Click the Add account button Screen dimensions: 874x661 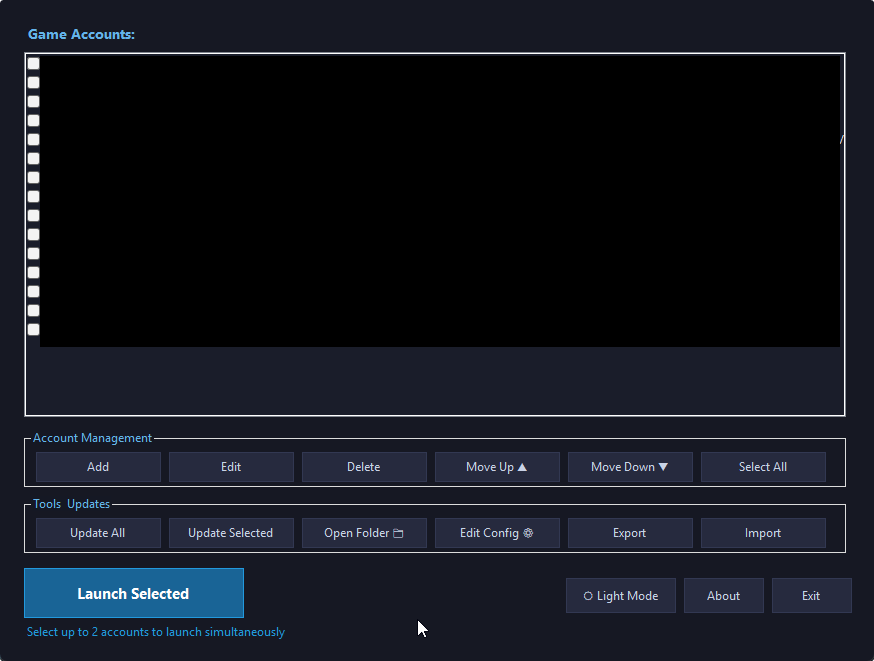pos(98,467)
